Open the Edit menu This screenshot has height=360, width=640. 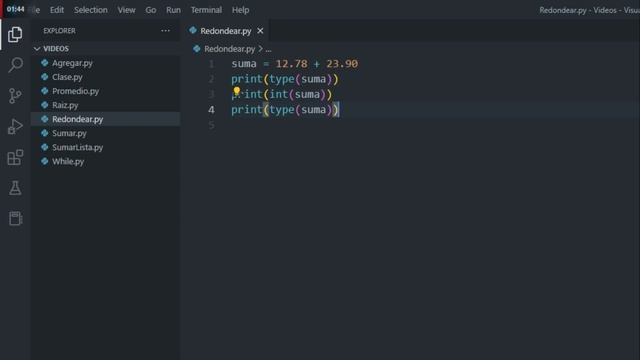coord(57,10)
